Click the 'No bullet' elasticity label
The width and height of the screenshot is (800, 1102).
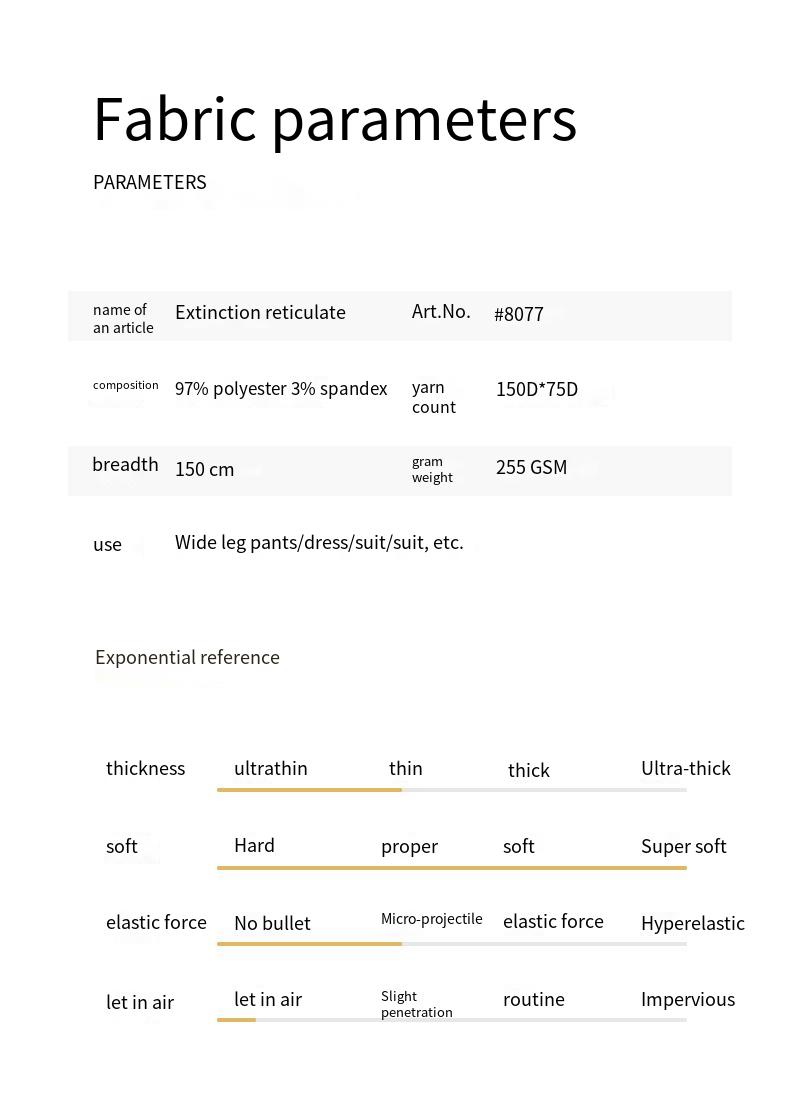click(272, 923)
